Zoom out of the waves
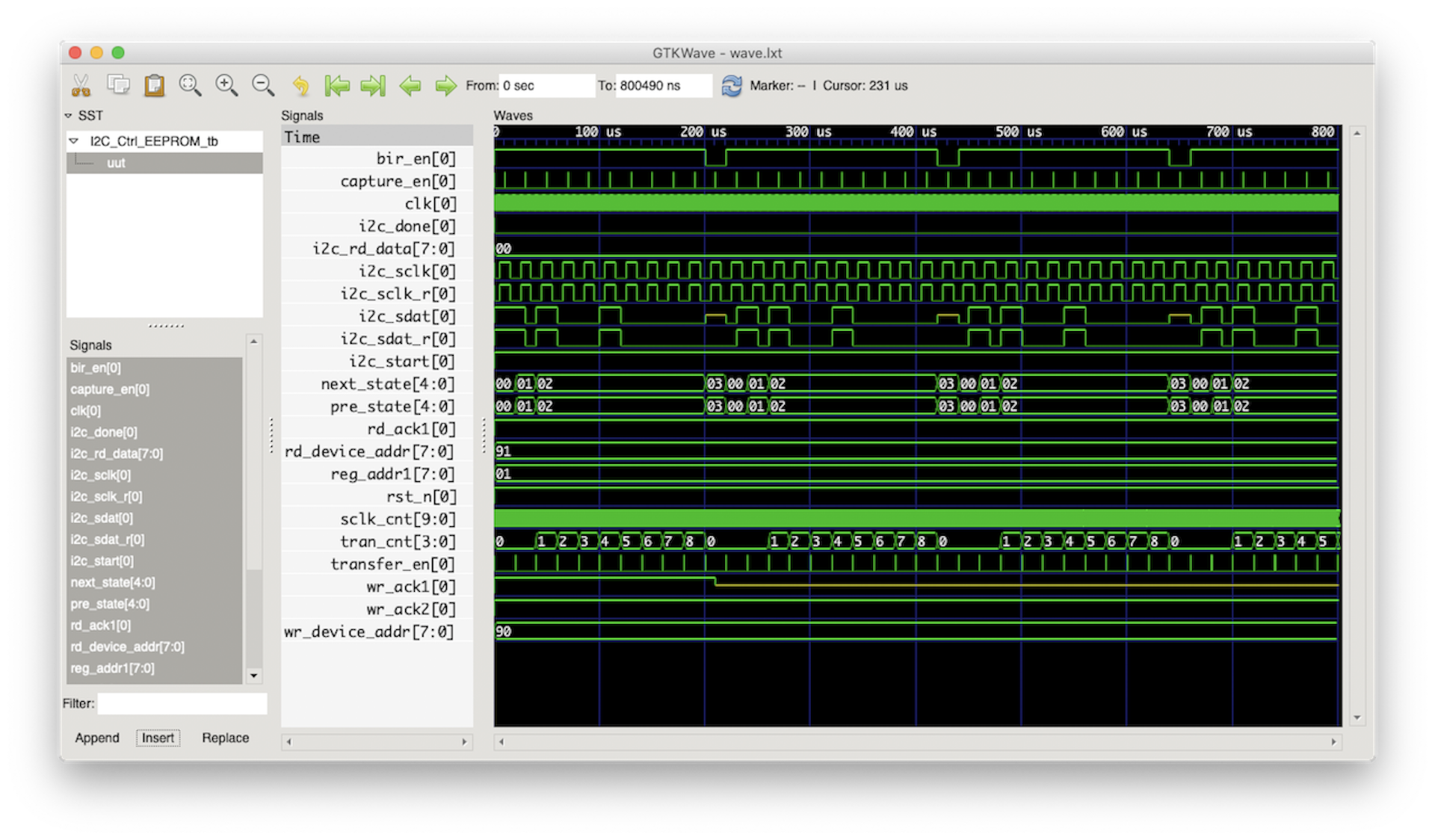The width and height of the screenshot is (1435, 840). 262,85
